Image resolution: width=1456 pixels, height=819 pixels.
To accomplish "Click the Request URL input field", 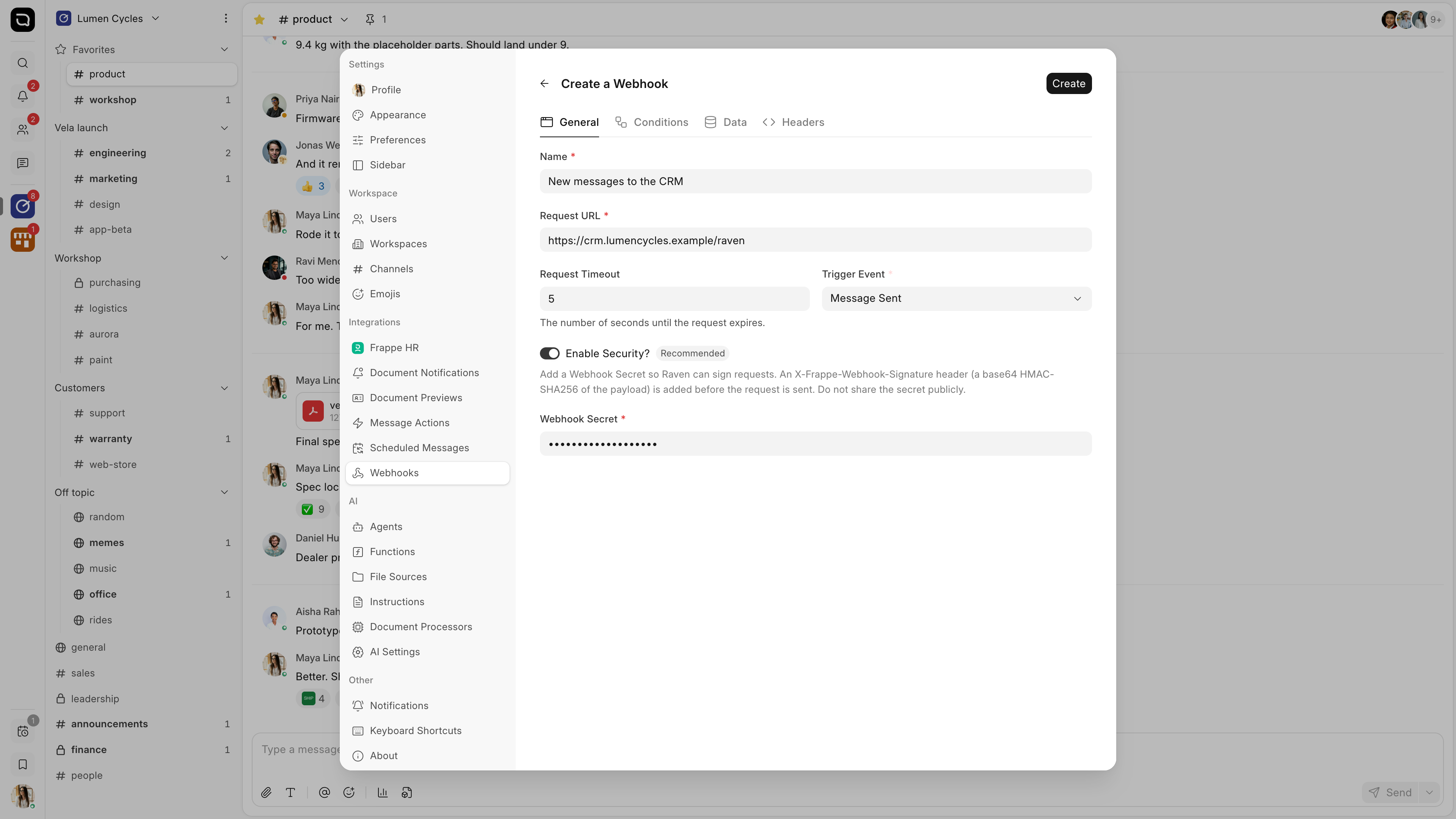I will [x=815, y=240].
